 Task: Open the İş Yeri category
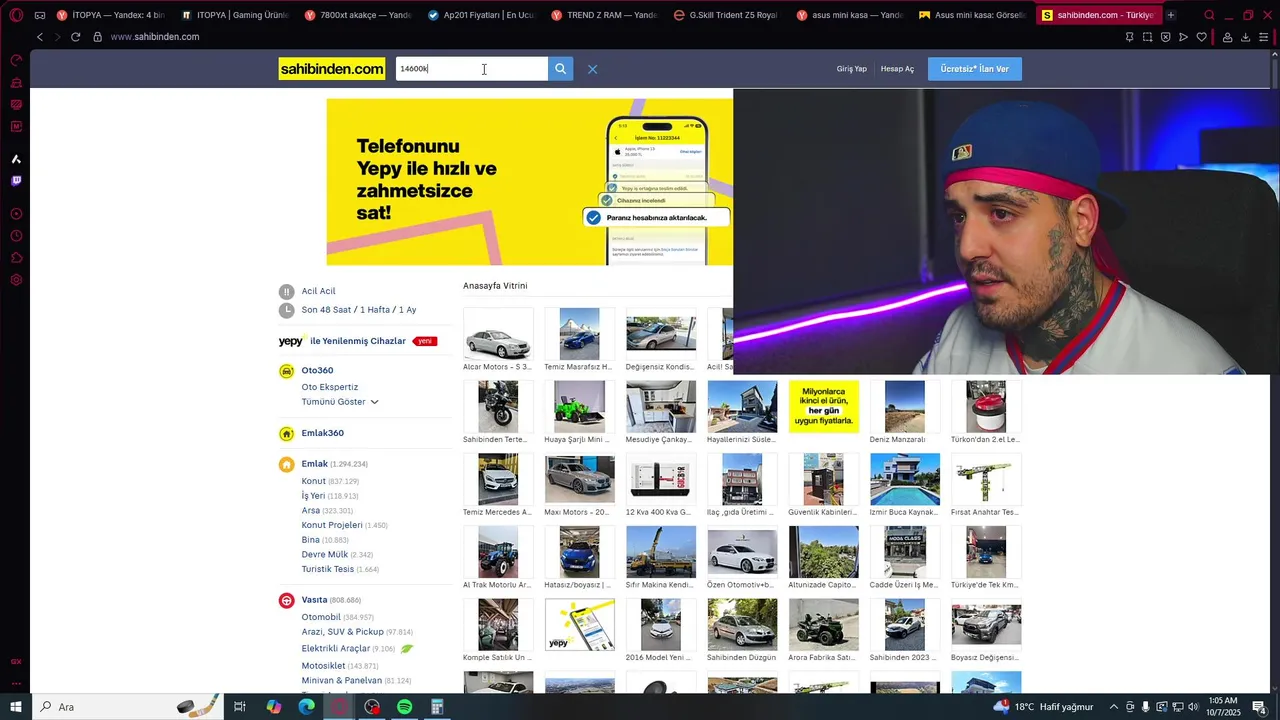click(313, 496)
